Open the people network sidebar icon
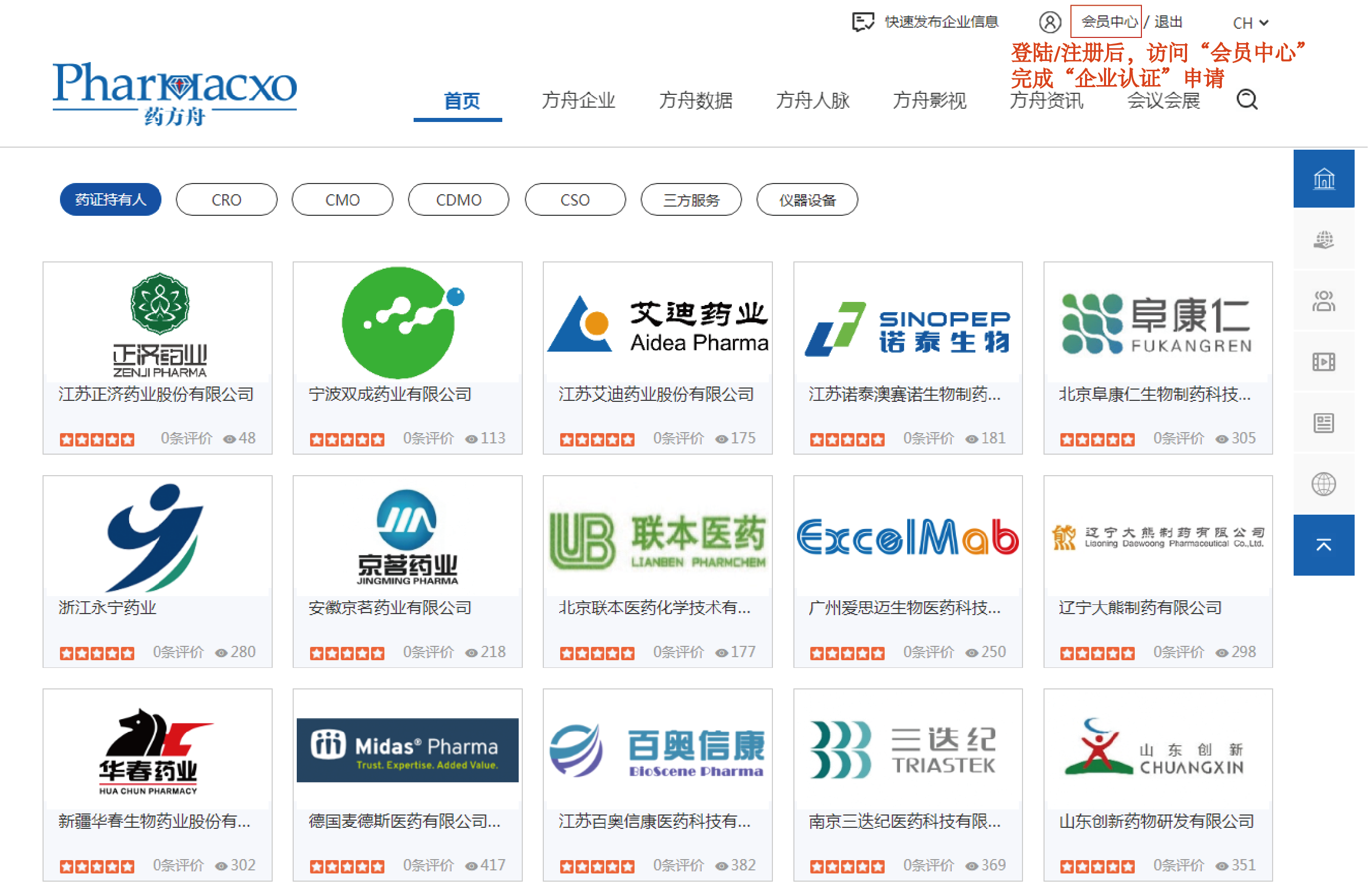Image resolution: width=1370 pixels, height=896 pixels. [x=1325, y=301]
